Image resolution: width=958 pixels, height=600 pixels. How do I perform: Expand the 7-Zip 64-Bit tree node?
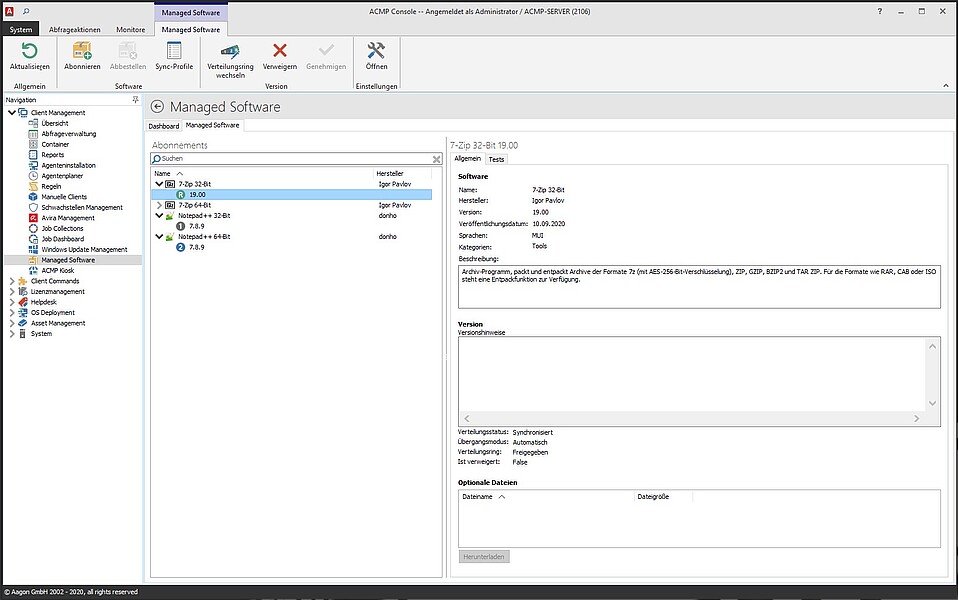[x=159, y=205]
